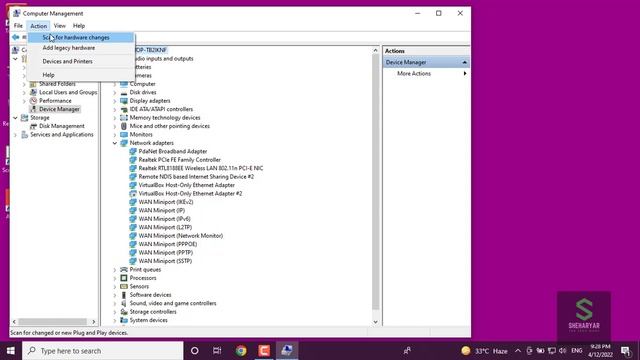Screen dimensions: 640x360
Task: Open the File menu
Action: point(18,26)
